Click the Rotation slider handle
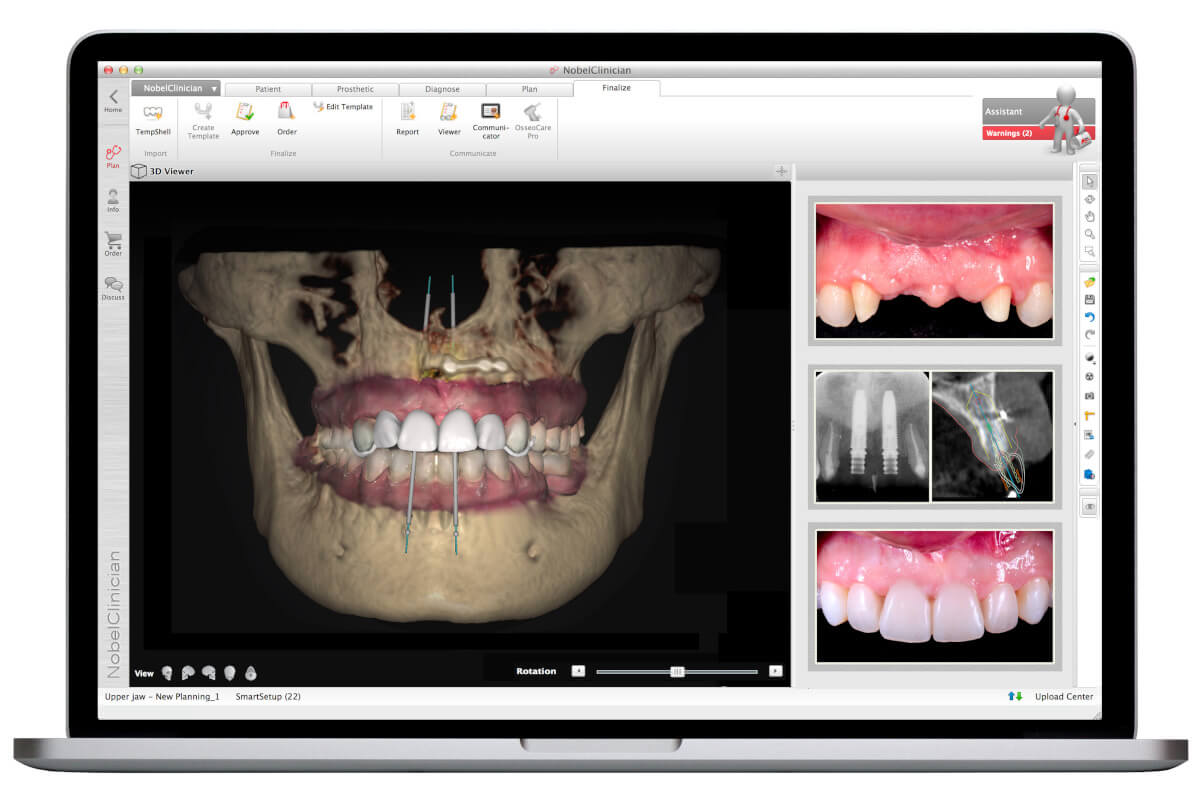 677,672
